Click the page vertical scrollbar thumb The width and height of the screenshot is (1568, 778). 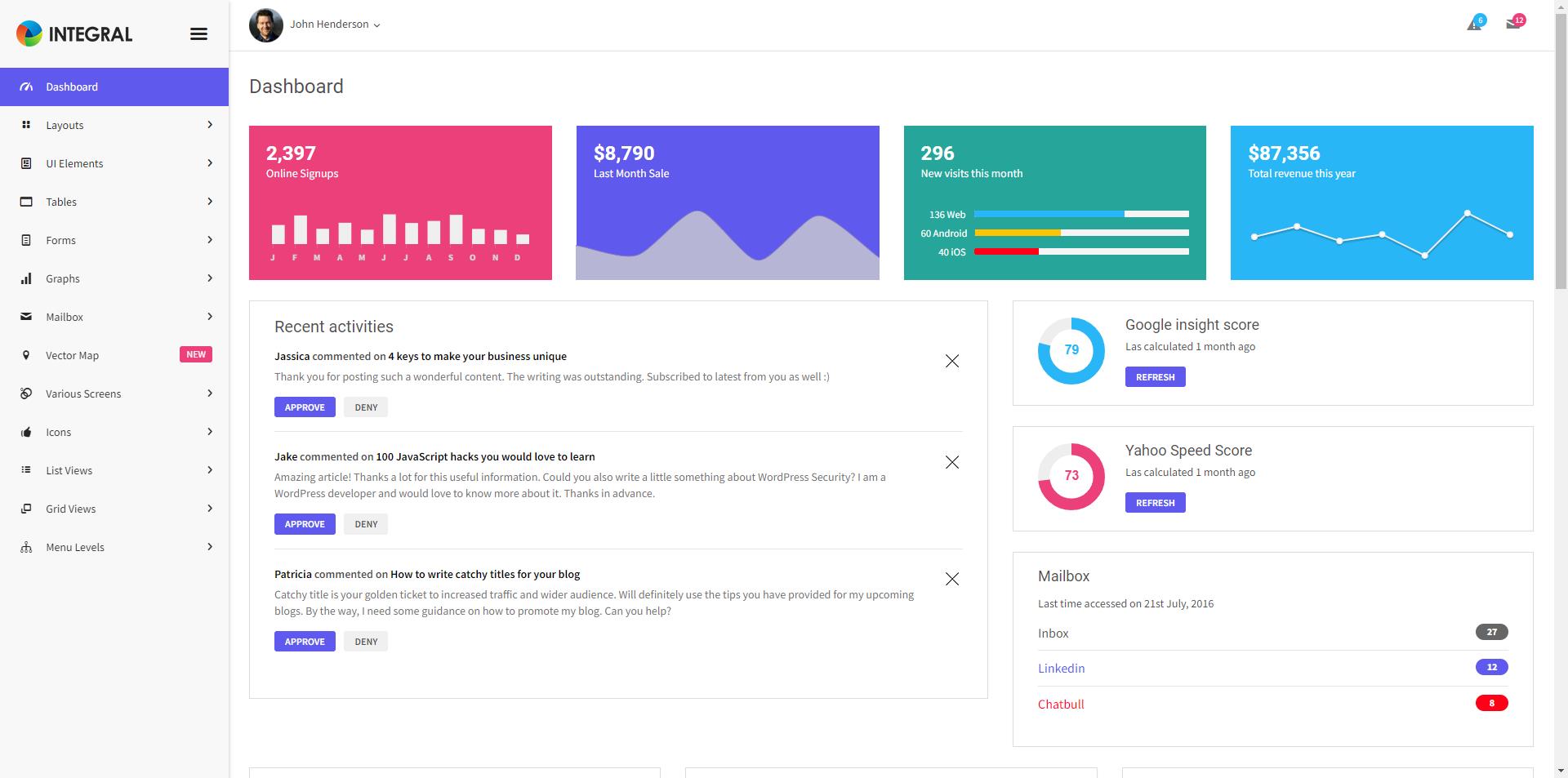[x=1561, y=149]
